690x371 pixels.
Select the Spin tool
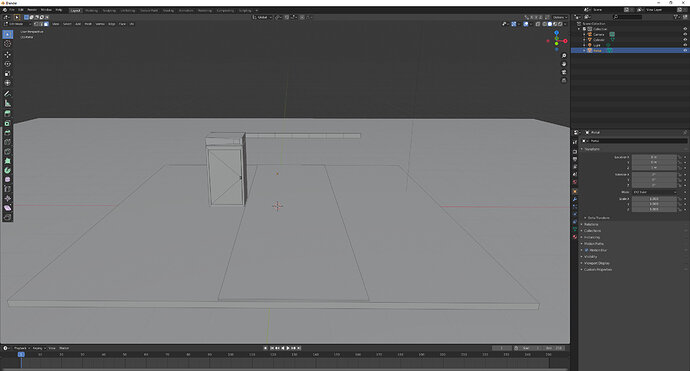7,170
